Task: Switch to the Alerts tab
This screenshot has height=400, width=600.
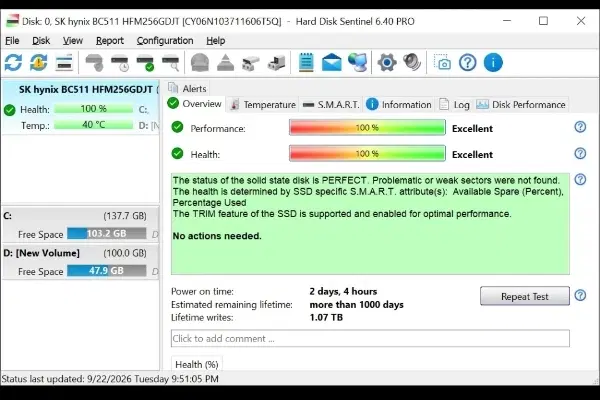Action: pyautogui.click(x=188, y=88)
